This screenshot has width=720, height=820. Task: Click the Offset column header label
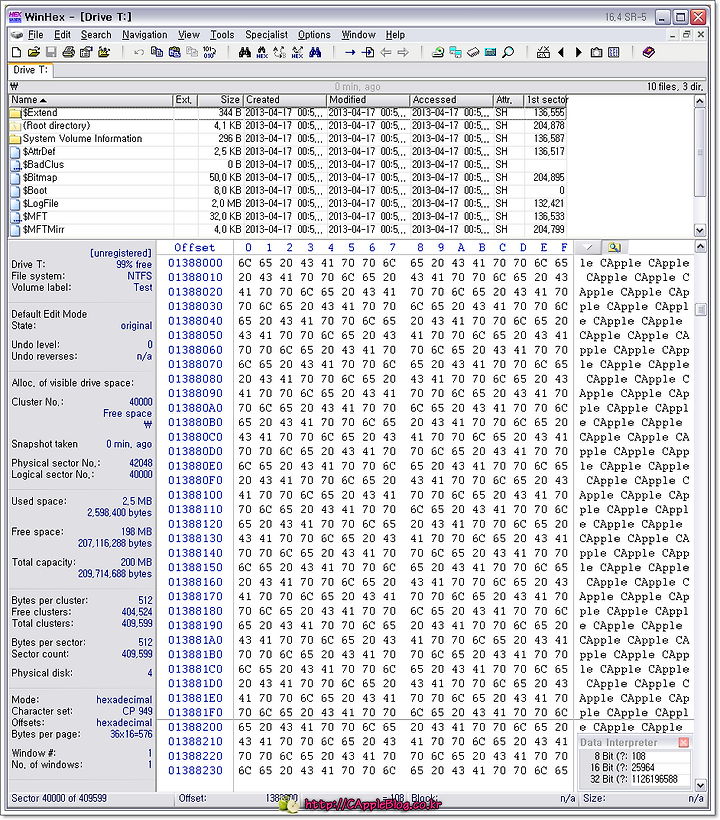195,248
